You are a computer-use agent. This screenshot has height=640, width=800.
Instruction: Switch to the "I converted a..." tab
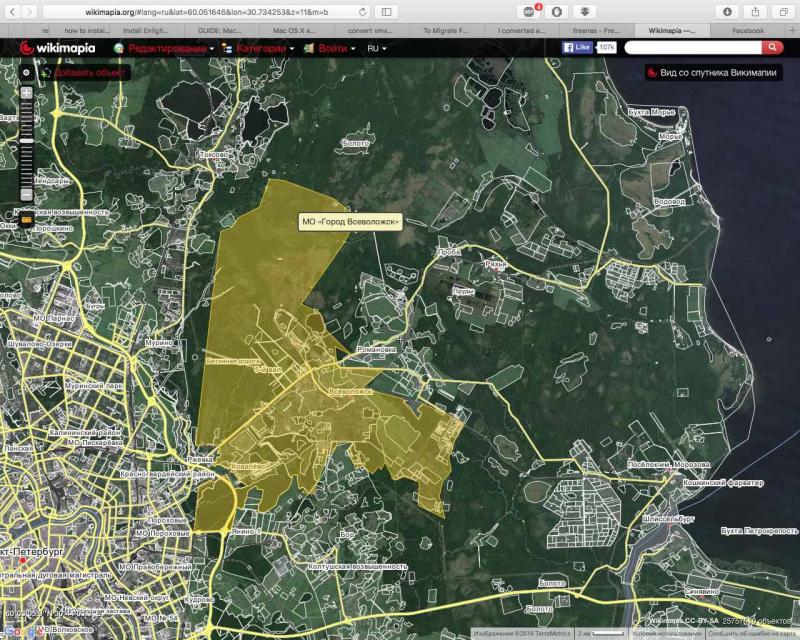coord(521,31)
